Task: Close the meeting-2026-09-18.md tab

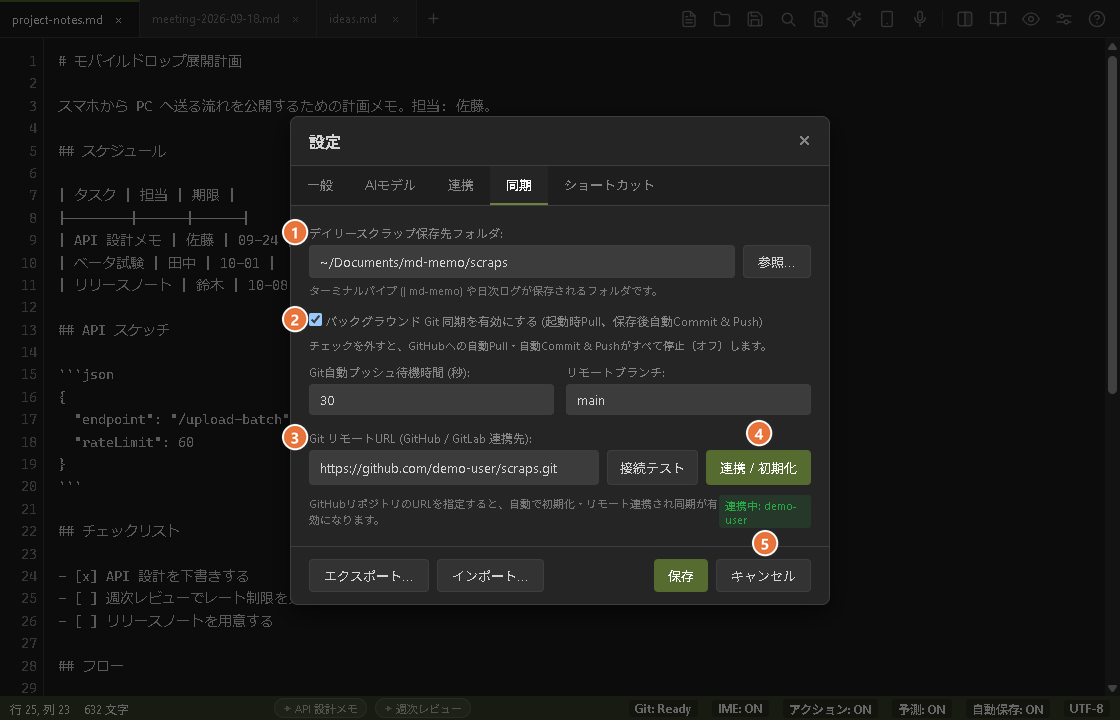Action: click(295, 20)
